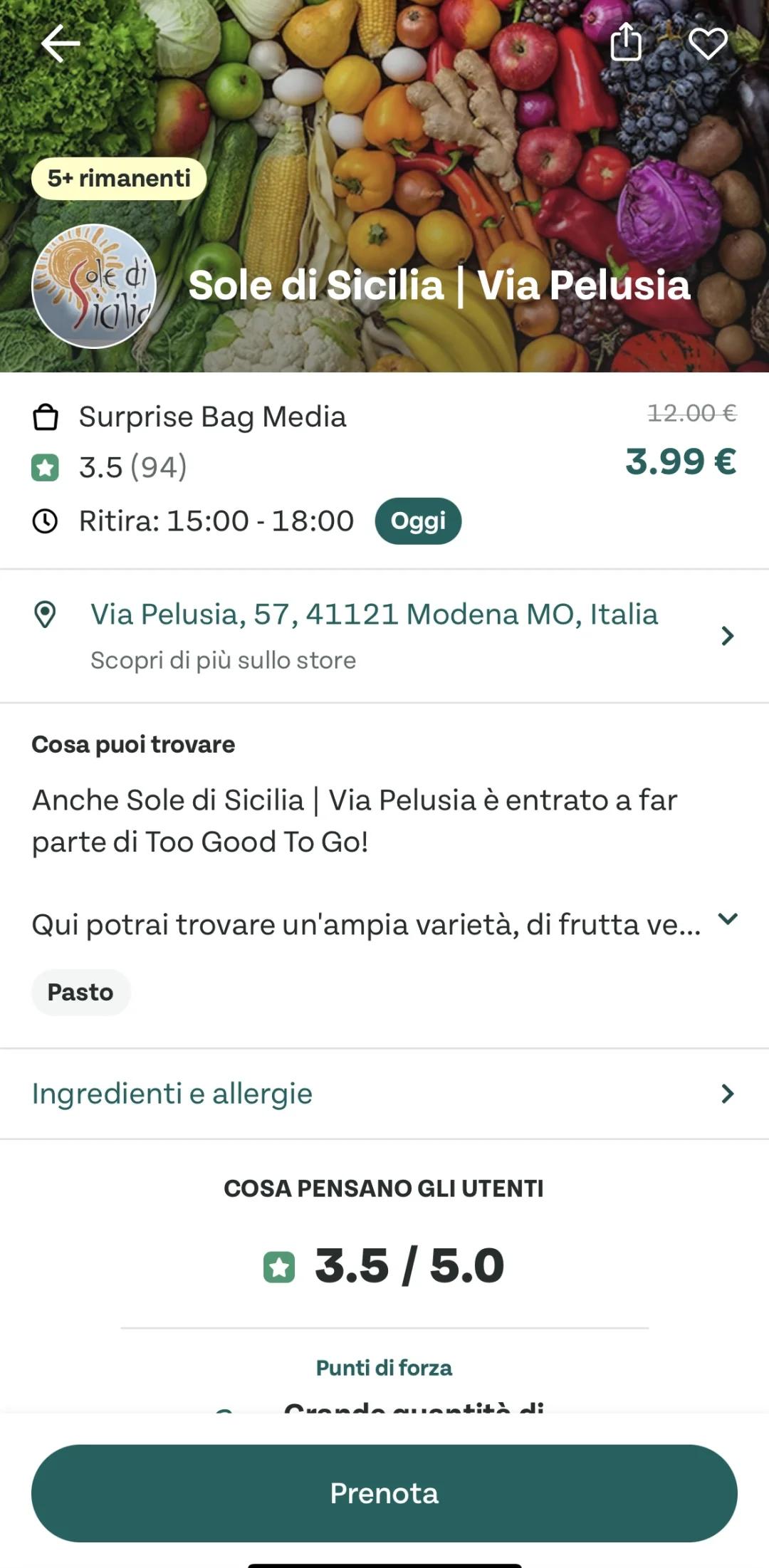Tap the 5+ rimanenti badge
Screen dimensions: 769x1568
pos(119,178)
